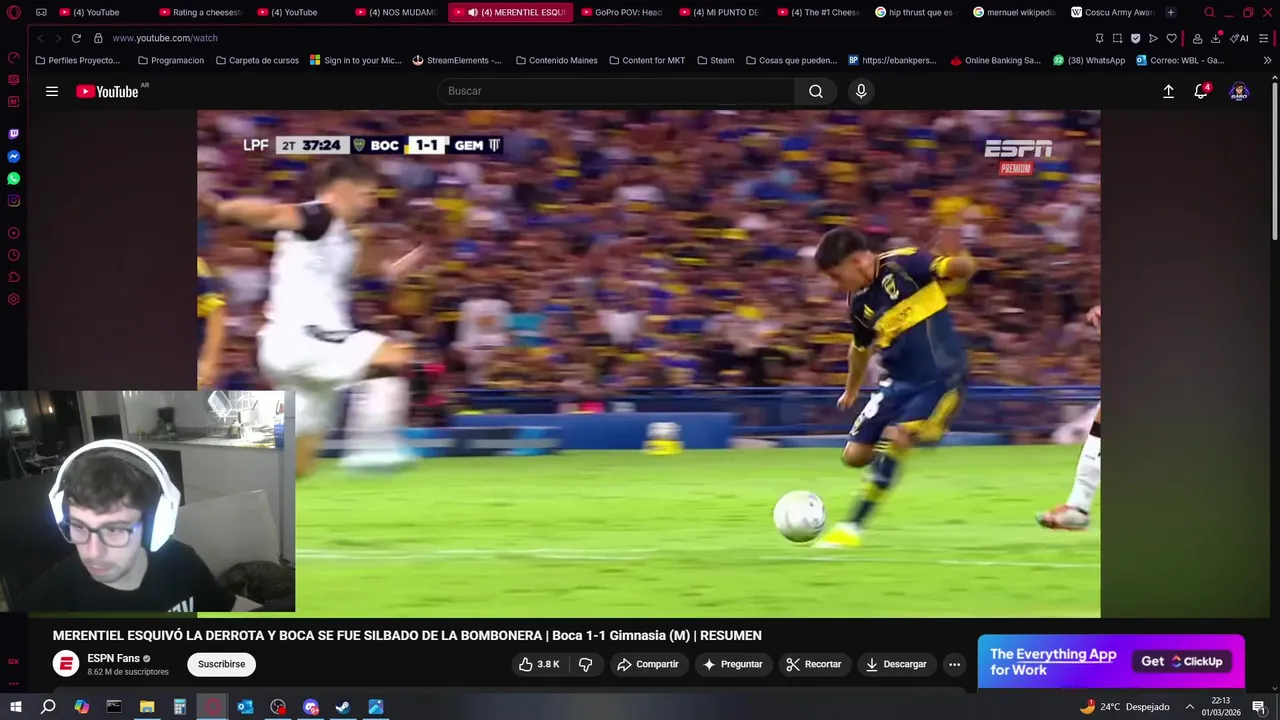Switch to the NOS MUDAMOS tab
The image size is (1280, 720).
tap(396, 12)
